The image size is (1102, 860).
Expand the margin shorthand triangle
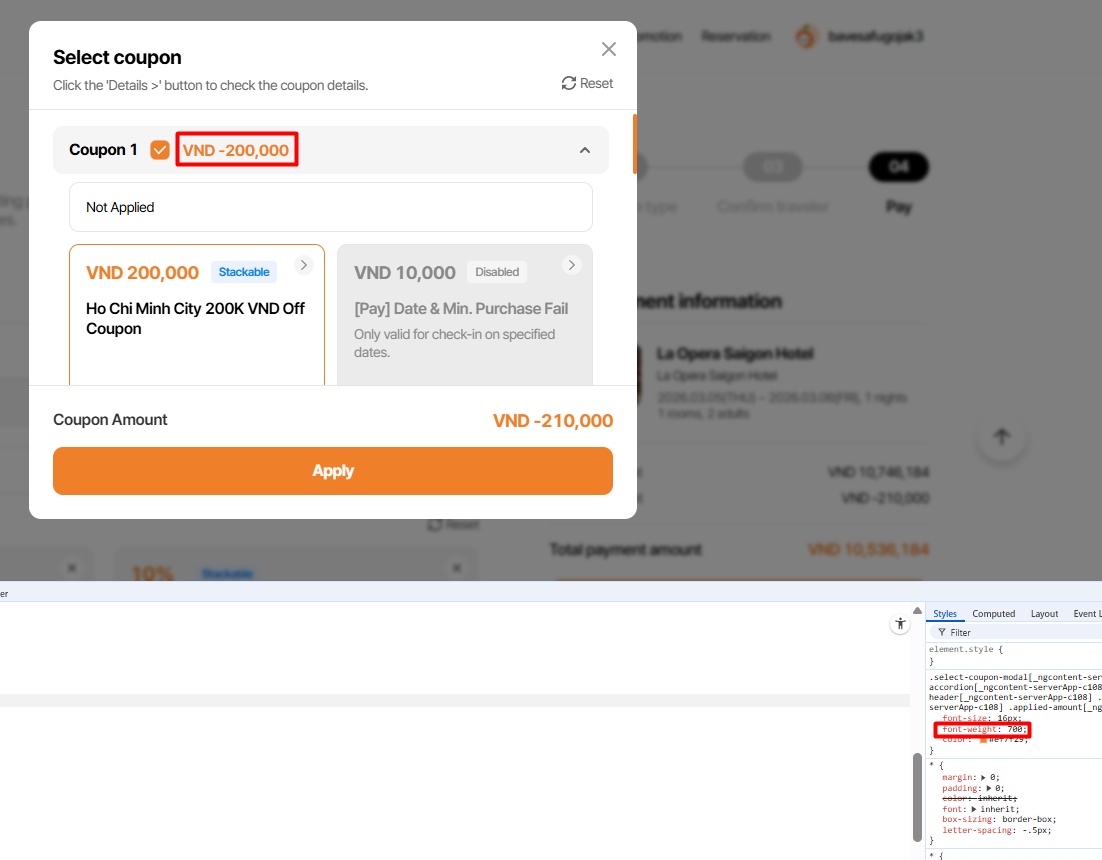pos(983,777)
